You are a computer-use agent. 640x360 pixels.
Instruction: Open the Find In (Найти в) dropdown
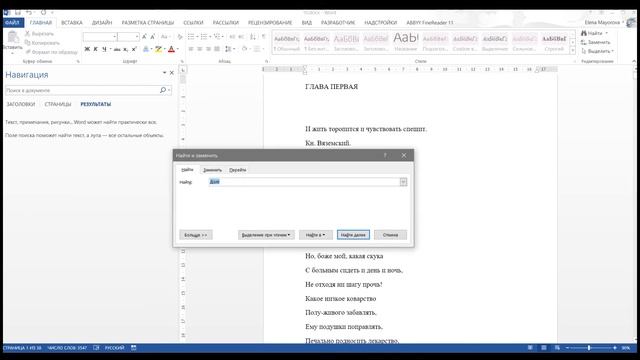tap(316, 235)
